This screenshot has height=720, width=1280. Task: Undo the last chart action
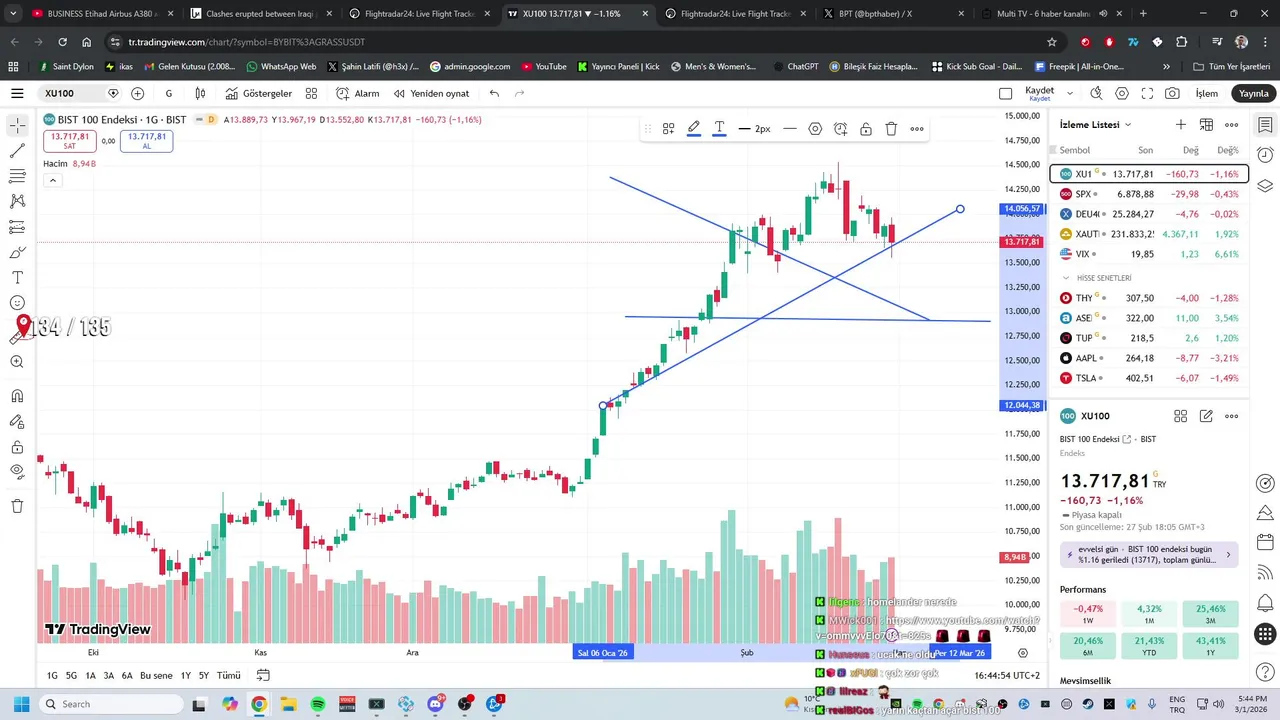(494, 93)
